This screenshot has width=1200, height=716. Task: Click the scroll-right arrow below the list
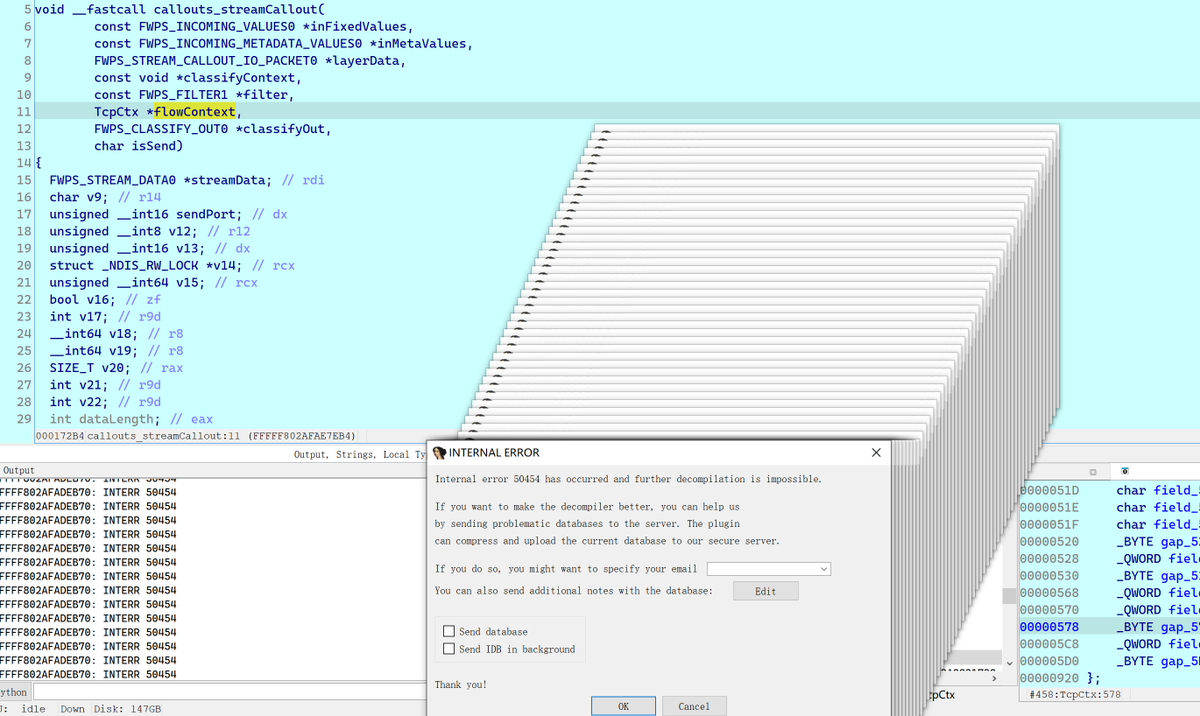pos(993,679)
